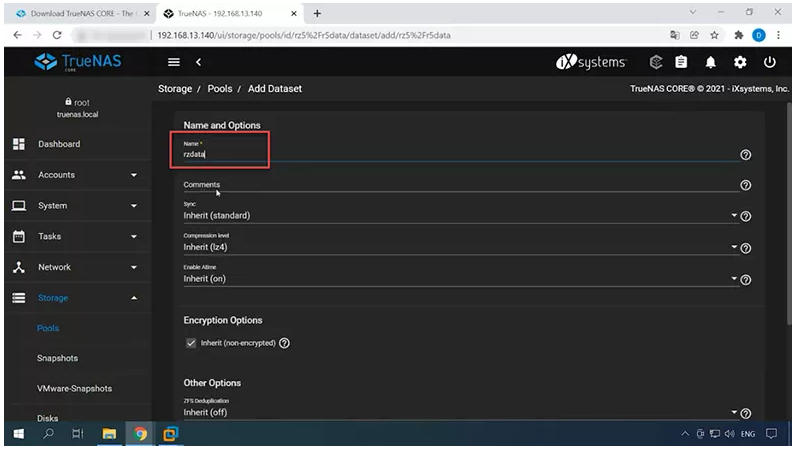The height and width of the screenshot is (451, 797).
Task: Click the browser address bar URL
Action: (x=304, y=35)
